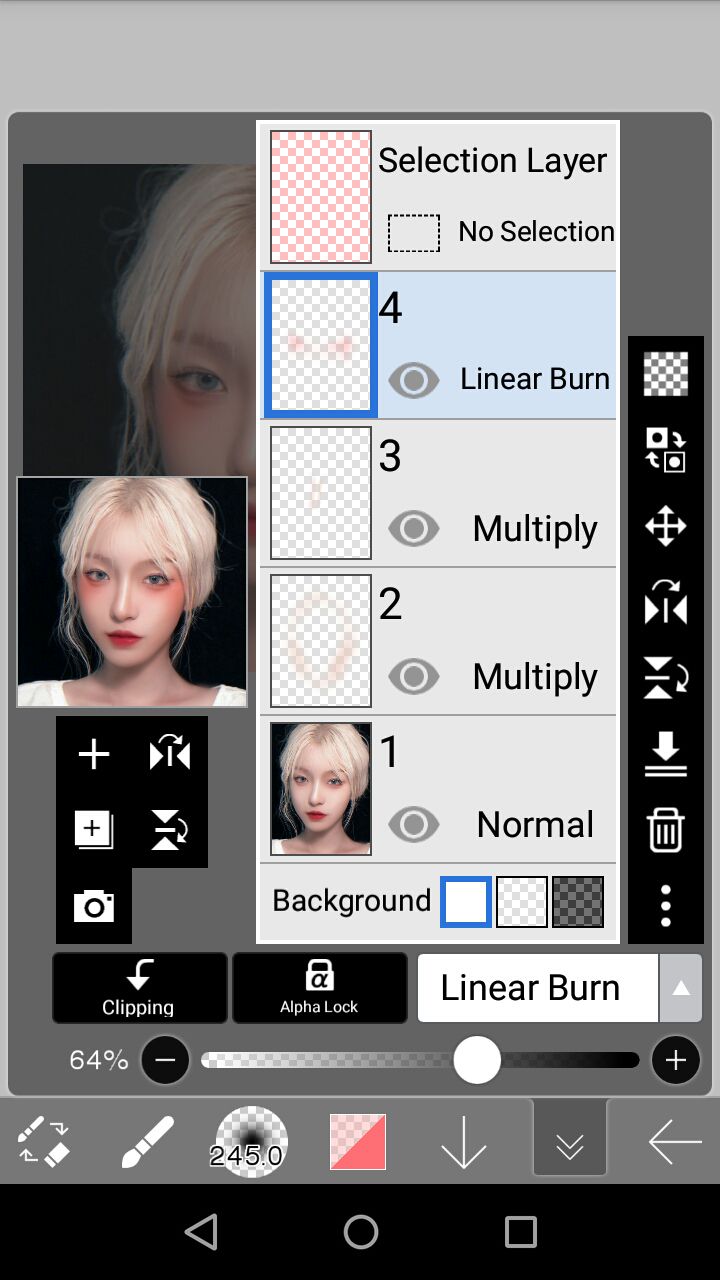Tap layer 1 Normal label
720x1280 pixels.
coord(535,824)
